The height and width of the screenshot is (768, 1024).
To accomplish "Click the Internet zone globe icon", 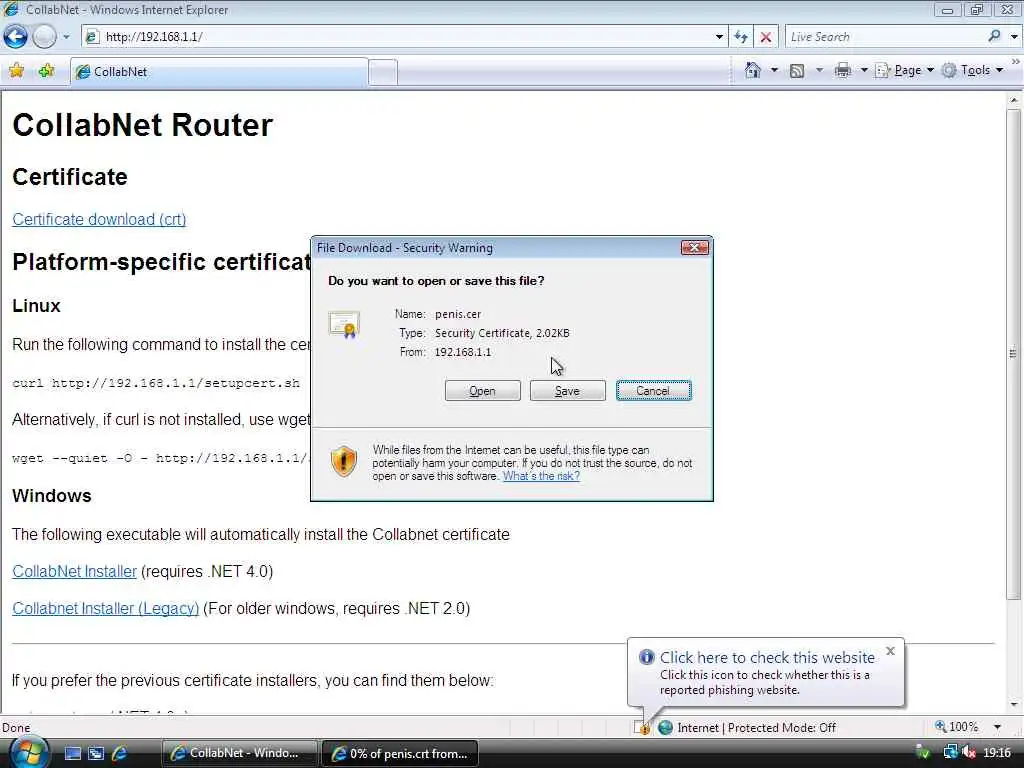I will (x=665, y=728).
